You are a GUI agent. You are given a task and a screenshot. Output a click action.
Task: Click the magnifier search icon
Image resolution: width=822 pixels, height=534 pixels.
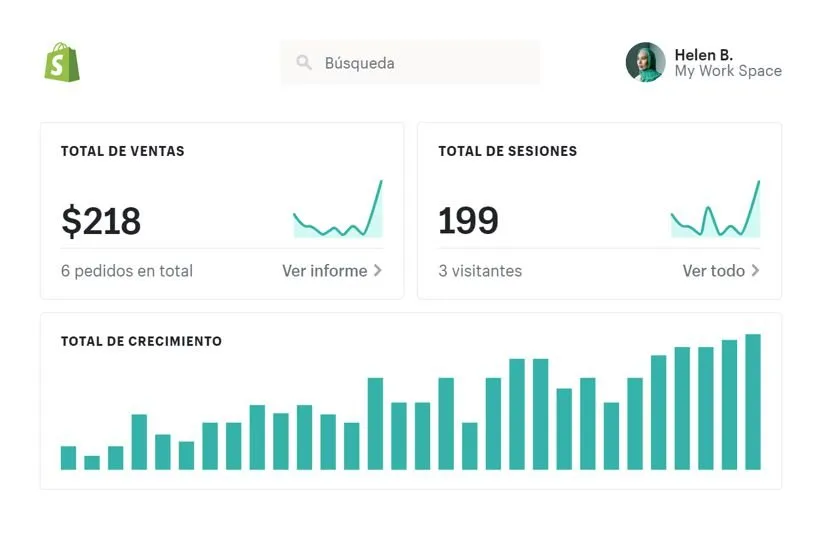[x=304, y=63]
